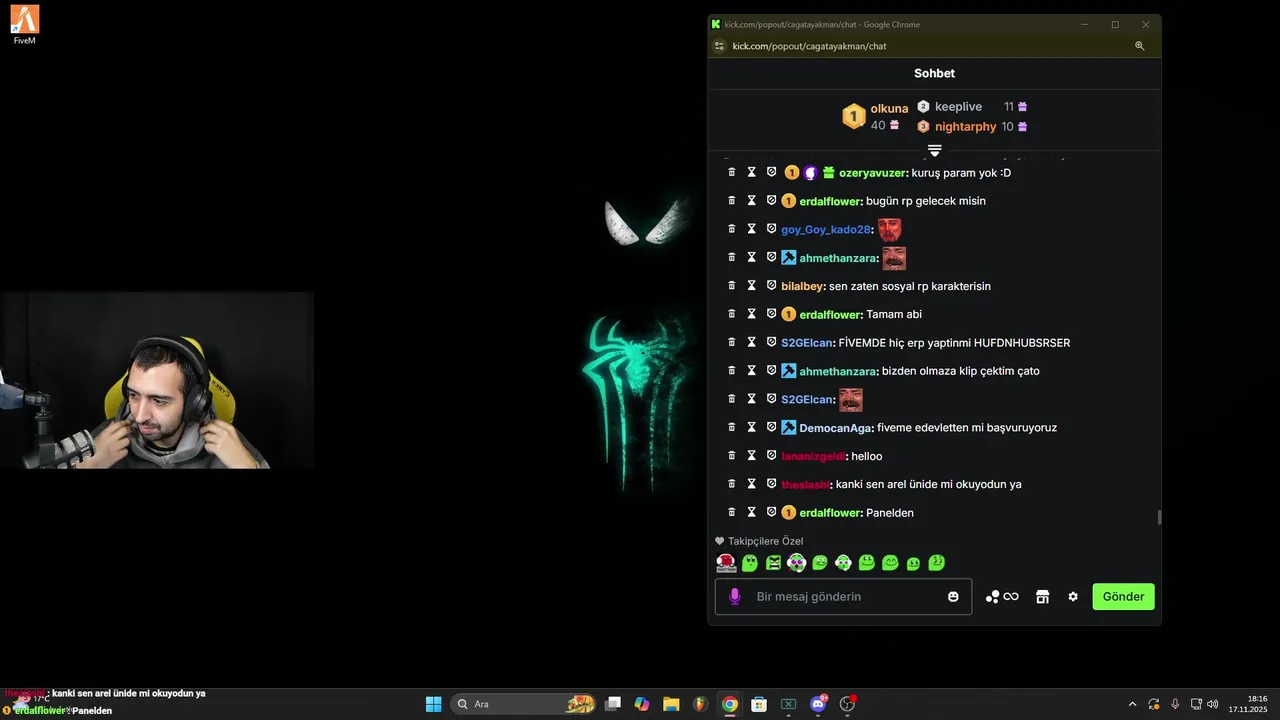The width and height of the screenshot is (1280, 720).
Task: Open Copilot from taskbar
Action: pos(642,704)
